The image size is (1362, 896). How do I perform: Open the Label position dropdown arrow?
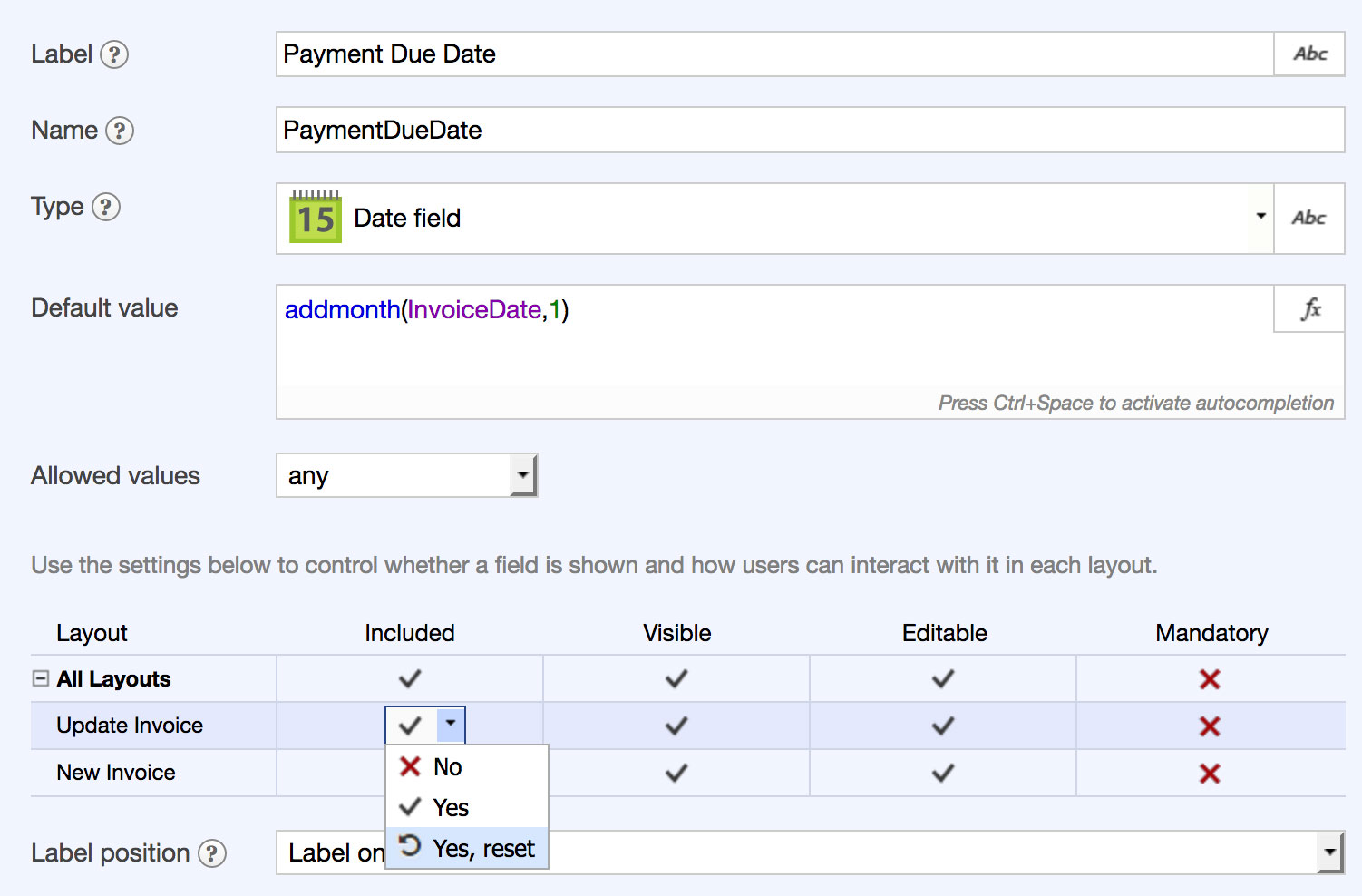tap(1329, 852)
